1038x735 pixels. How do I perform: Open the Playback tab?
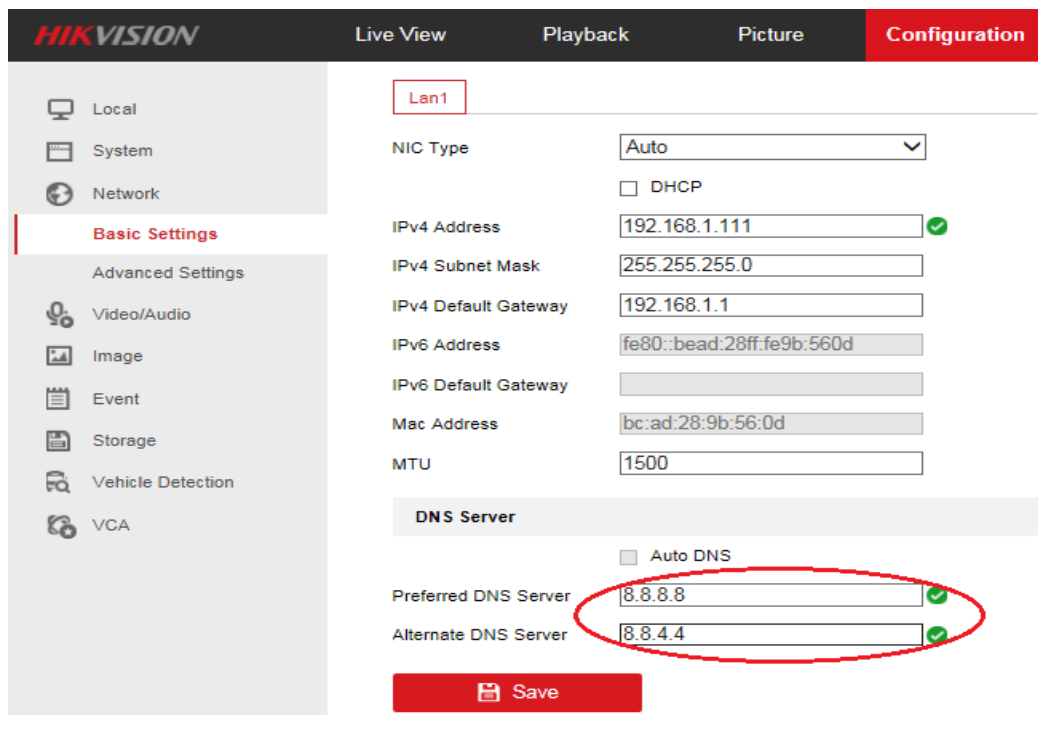pos(585,34)
